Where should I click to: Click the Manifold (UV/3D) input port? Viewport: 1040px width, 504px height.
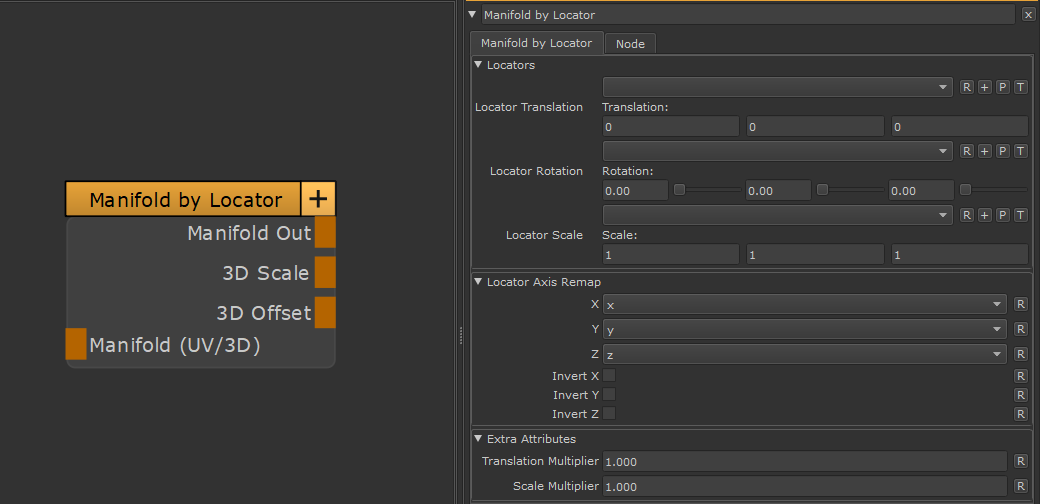point(76,344)
